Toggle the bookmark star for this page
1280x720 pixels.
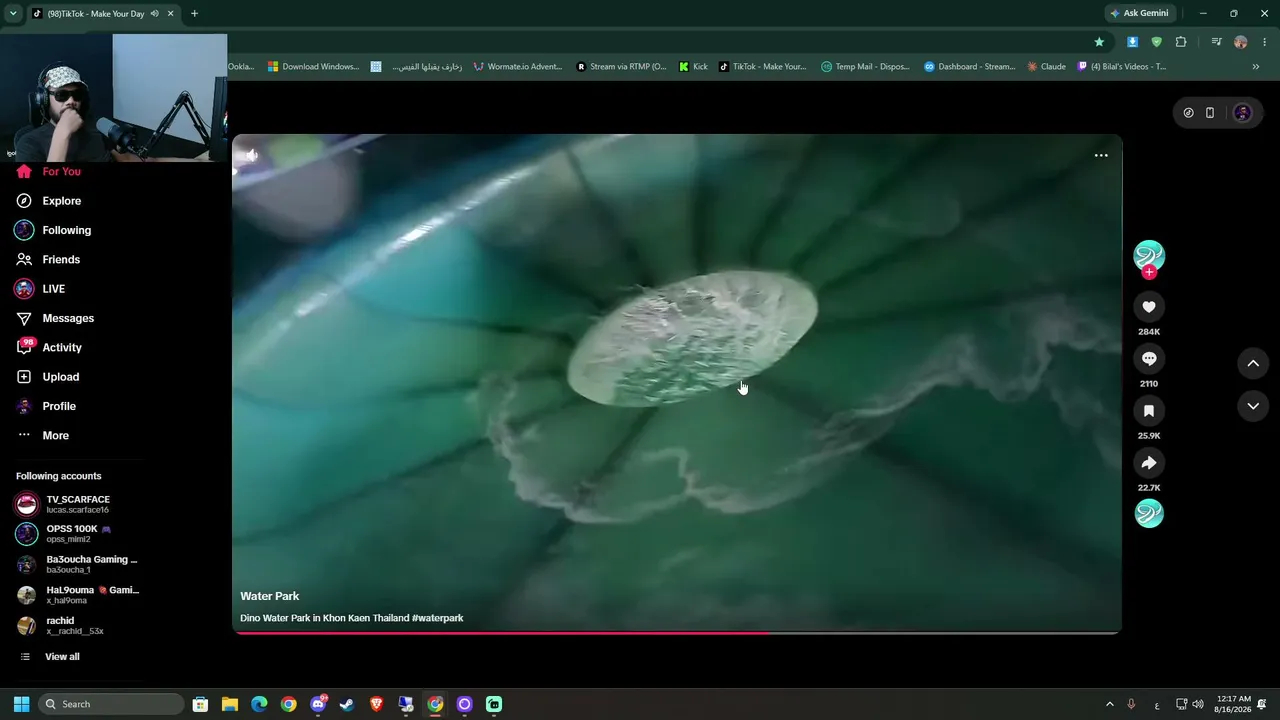(x=1099, y=42)
